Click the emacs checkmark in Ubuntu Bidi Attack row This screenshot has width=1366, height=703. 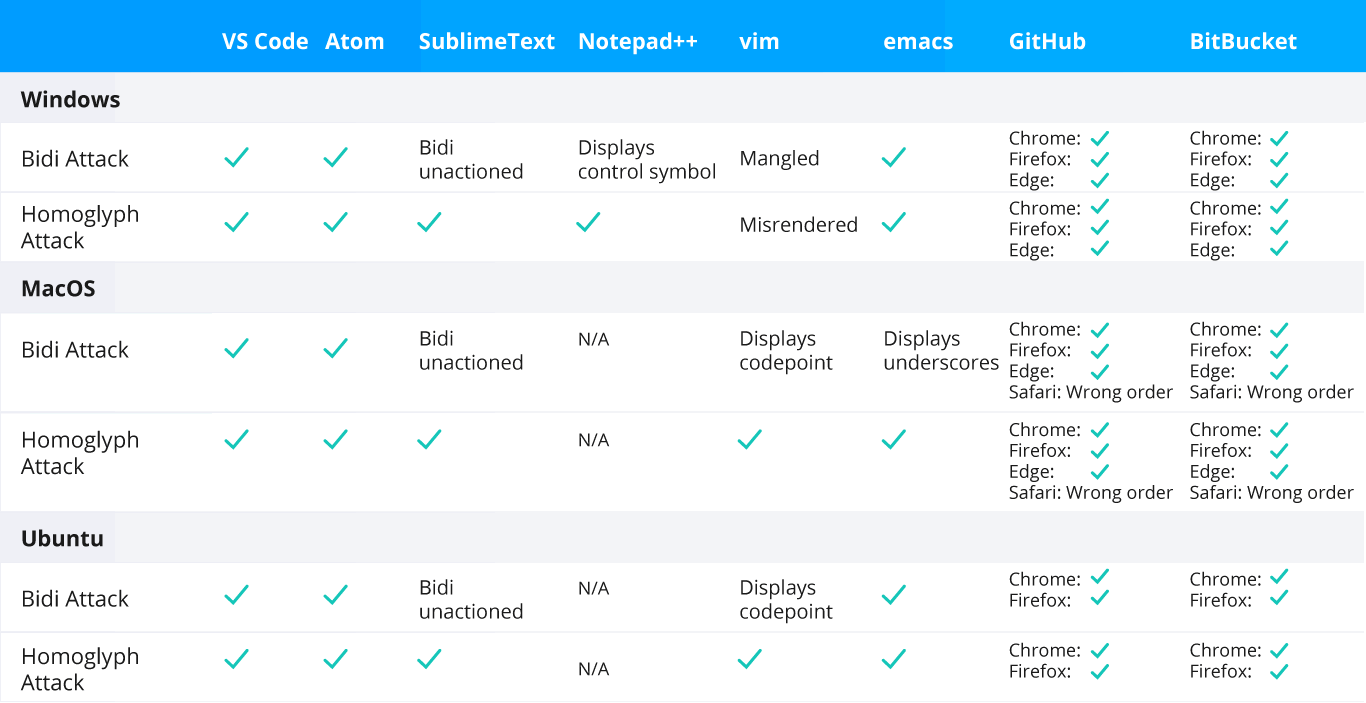pos(894,595)
